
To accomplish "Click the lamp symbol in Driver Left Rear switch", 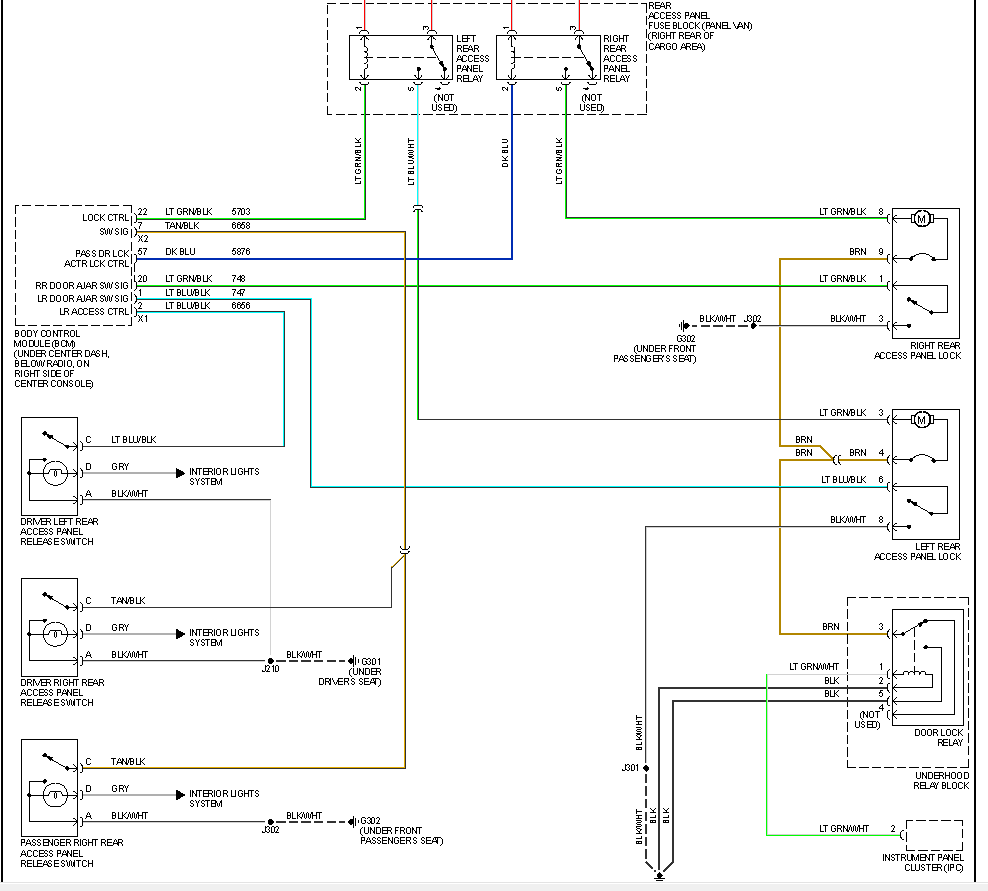I will 57,472.
